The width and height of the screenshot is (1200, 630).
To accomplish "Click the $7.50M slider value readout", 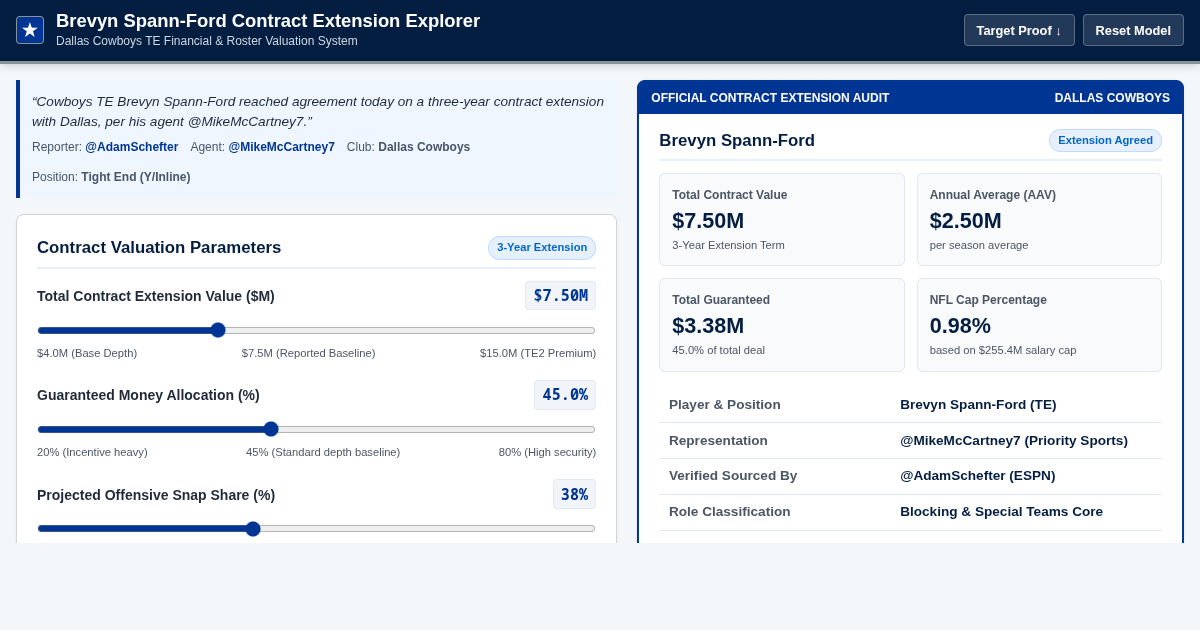I will click(560, 296).
